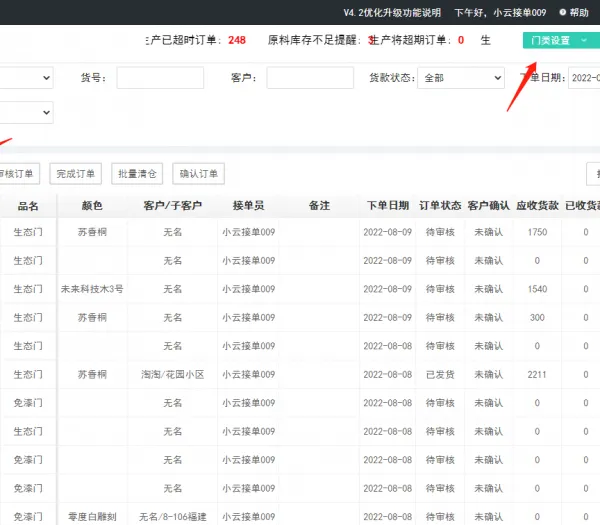Click the 原料库存不足提醒 label

pos(313,40)
